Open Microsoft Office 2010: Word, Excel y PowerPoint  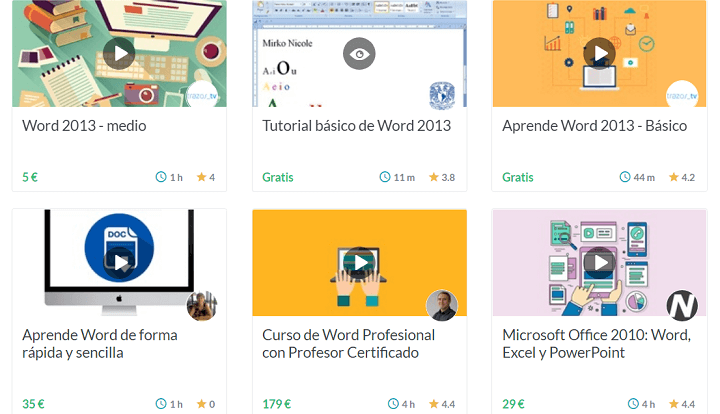click(x=596, y=344)
